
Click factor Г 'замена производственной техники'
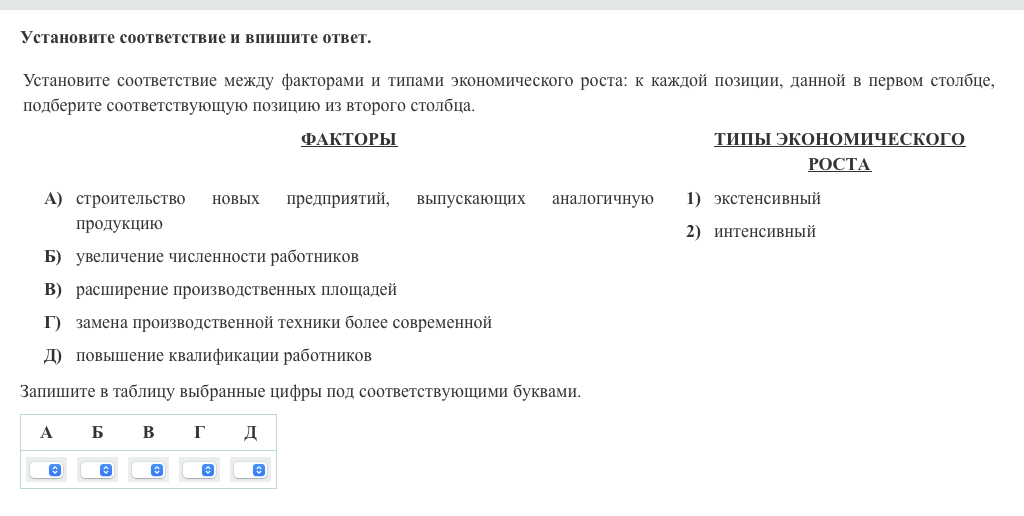(283, 323)
